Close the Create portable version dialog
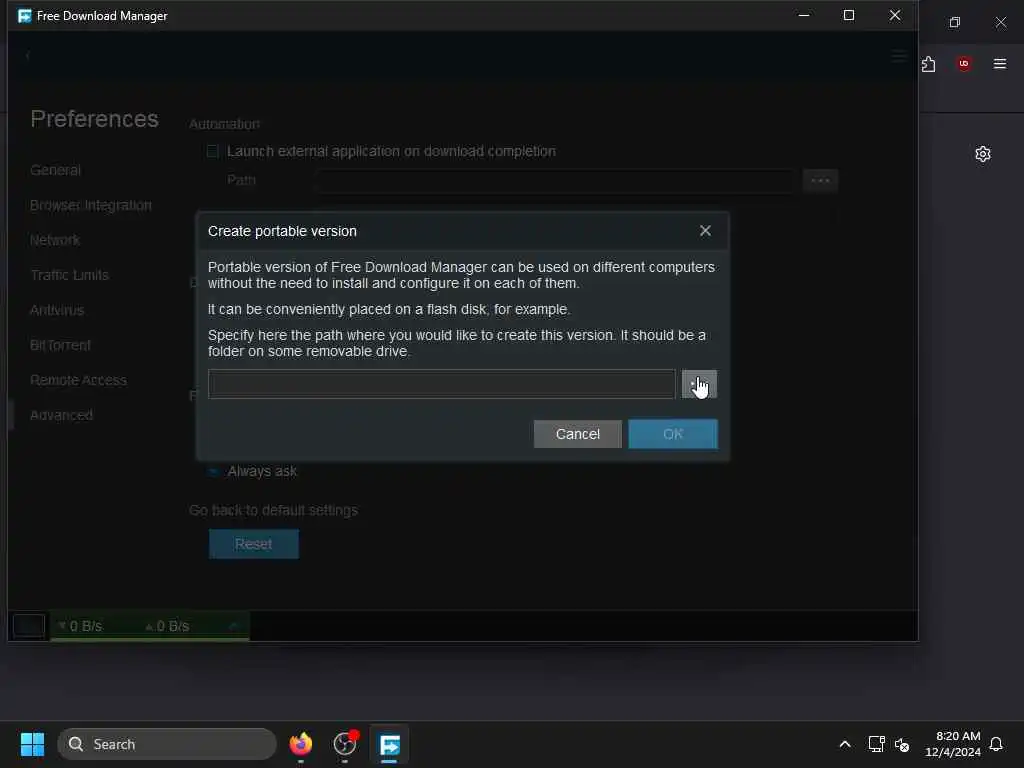 tap(705, 231)
